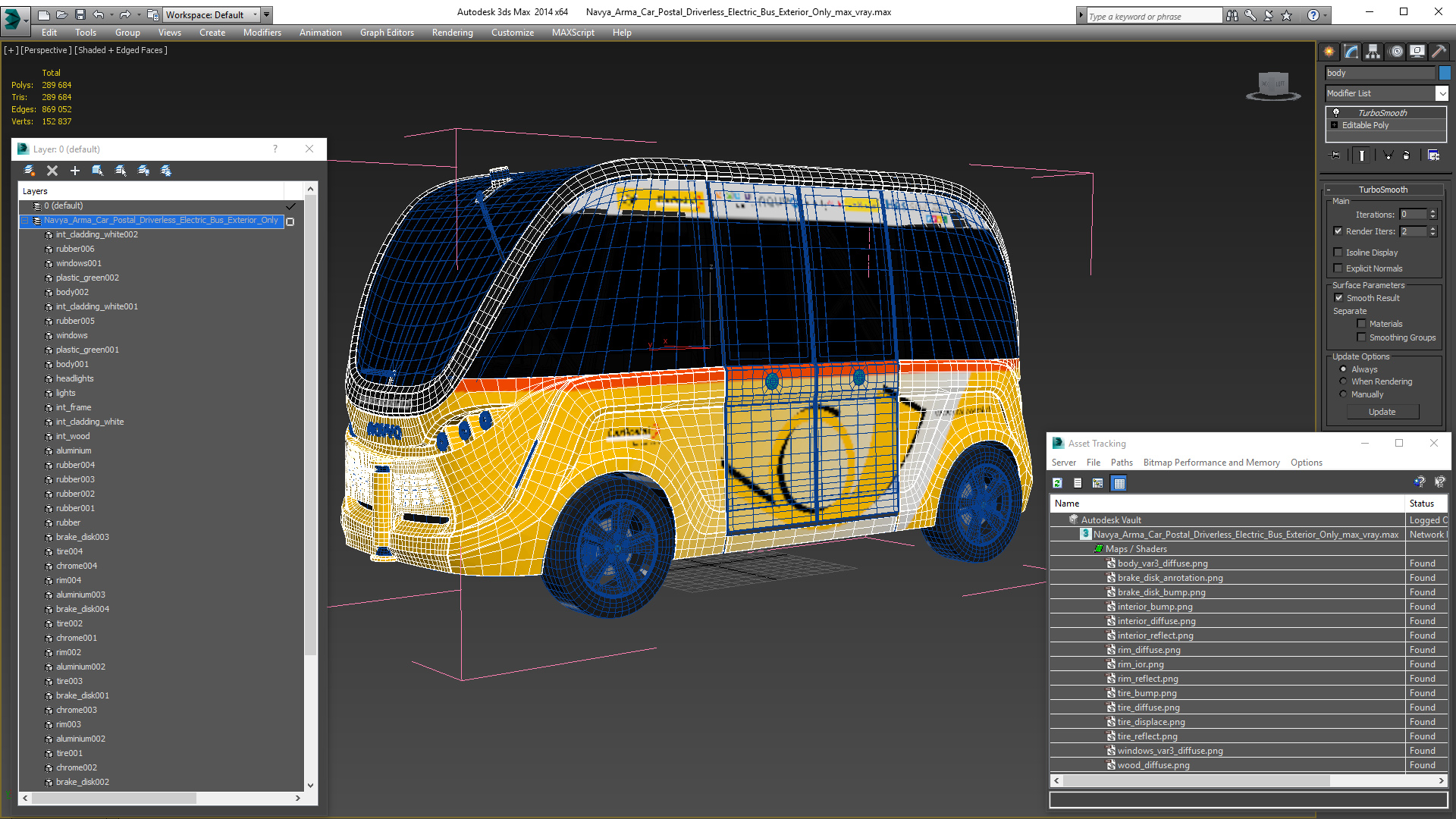Viewport: 1456px width, 819px height.
Task: Enable Explicit Normals checkbox
Action: point(1338,268)
